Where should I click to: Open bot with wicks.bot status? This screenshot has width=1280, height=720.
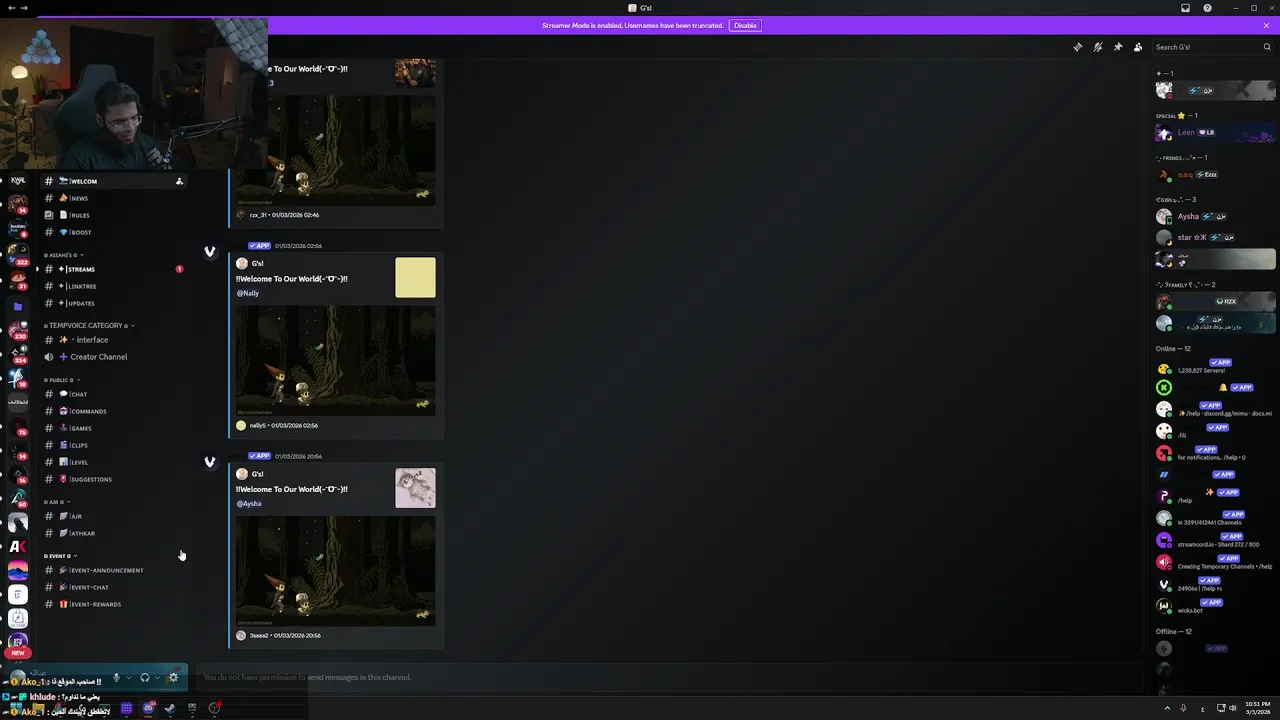[1215, 606]
